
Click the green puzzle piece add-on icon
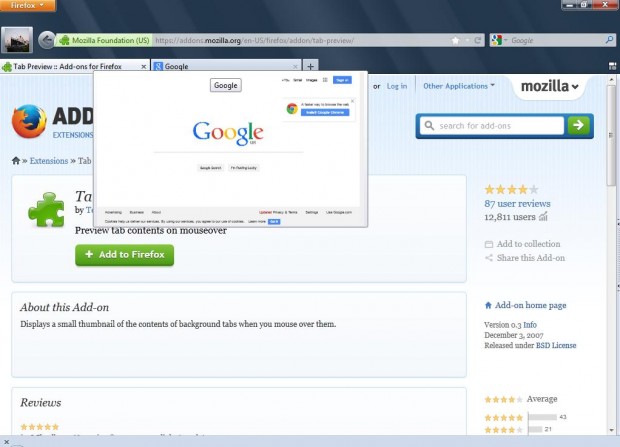point(46,210)
